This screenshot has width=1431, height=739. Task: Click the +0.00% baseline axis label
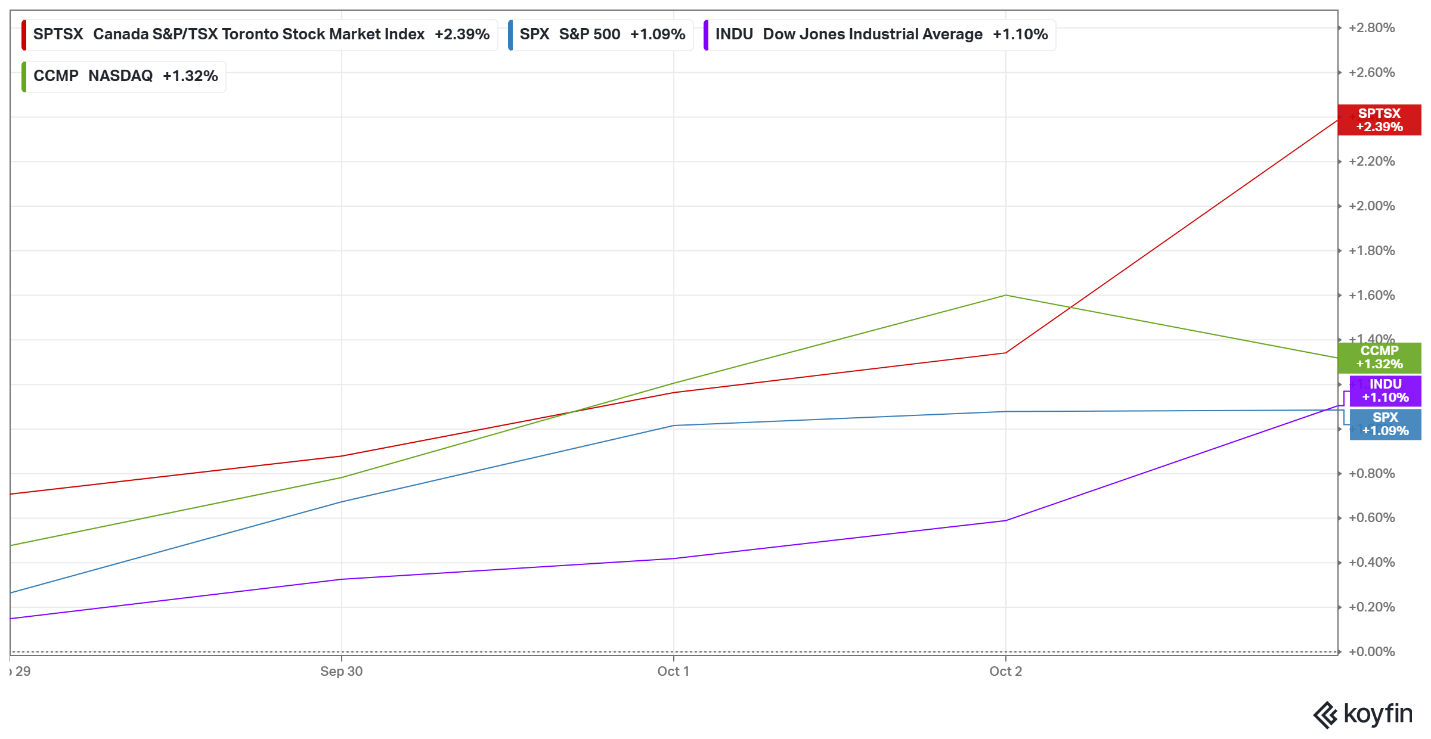click(x=1373, y=651)
